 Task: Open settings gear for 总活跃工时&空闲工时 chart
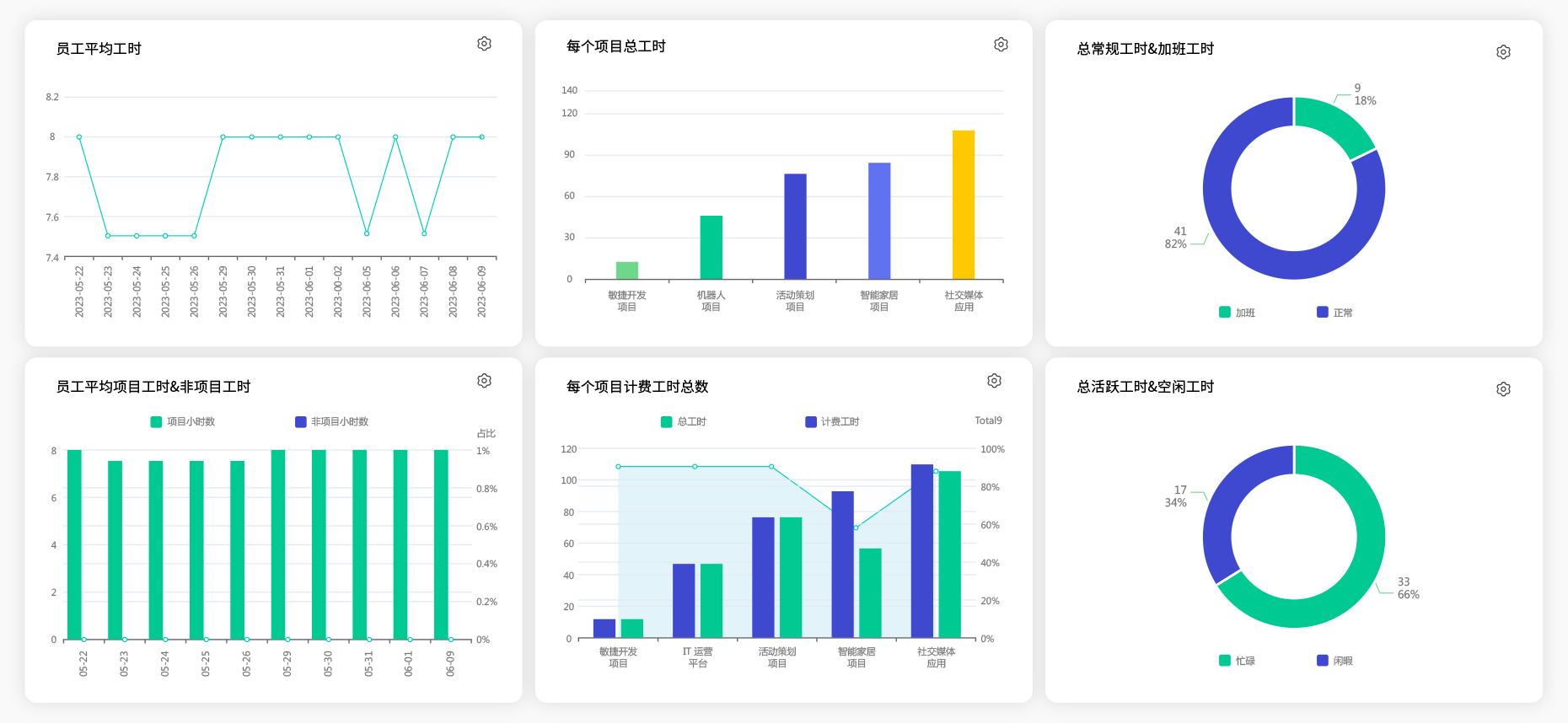(x=1503, y=389)
